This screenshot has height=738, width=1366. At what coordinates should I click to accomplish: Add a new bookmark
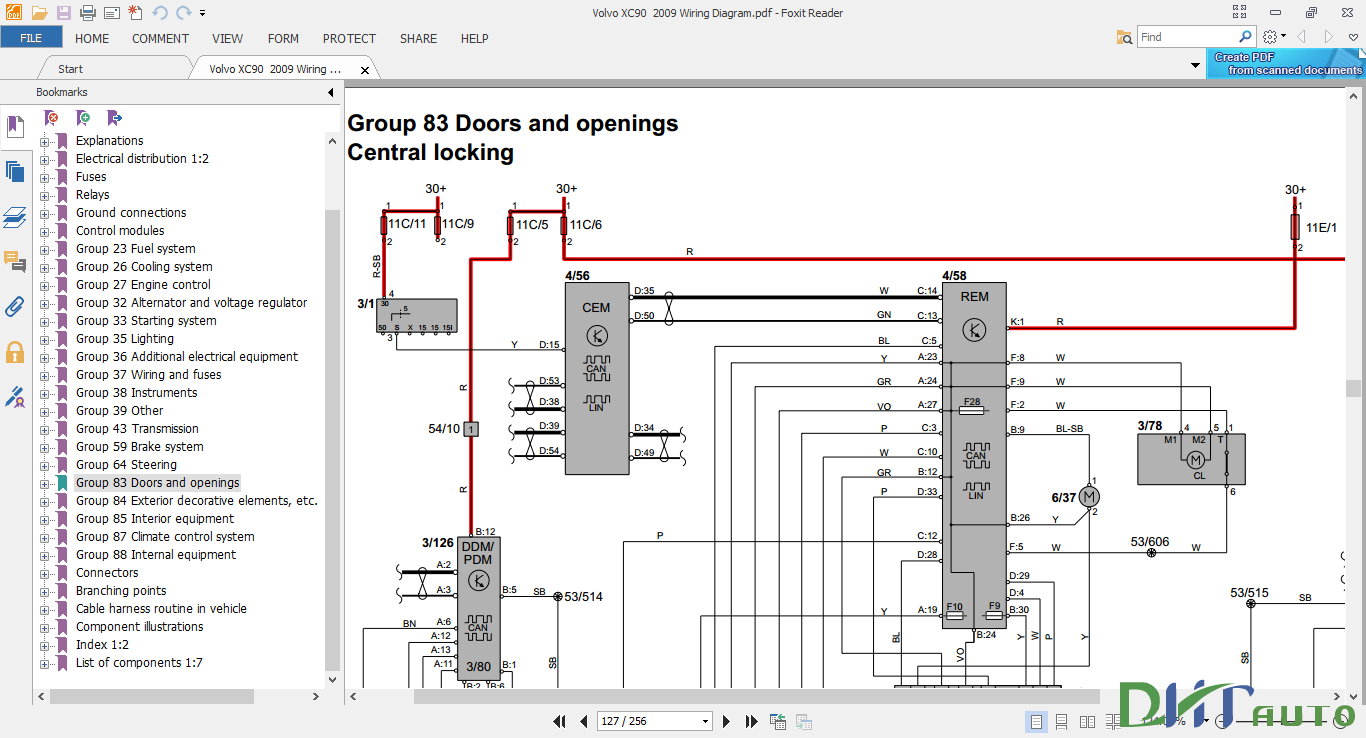tap(83, 118)
